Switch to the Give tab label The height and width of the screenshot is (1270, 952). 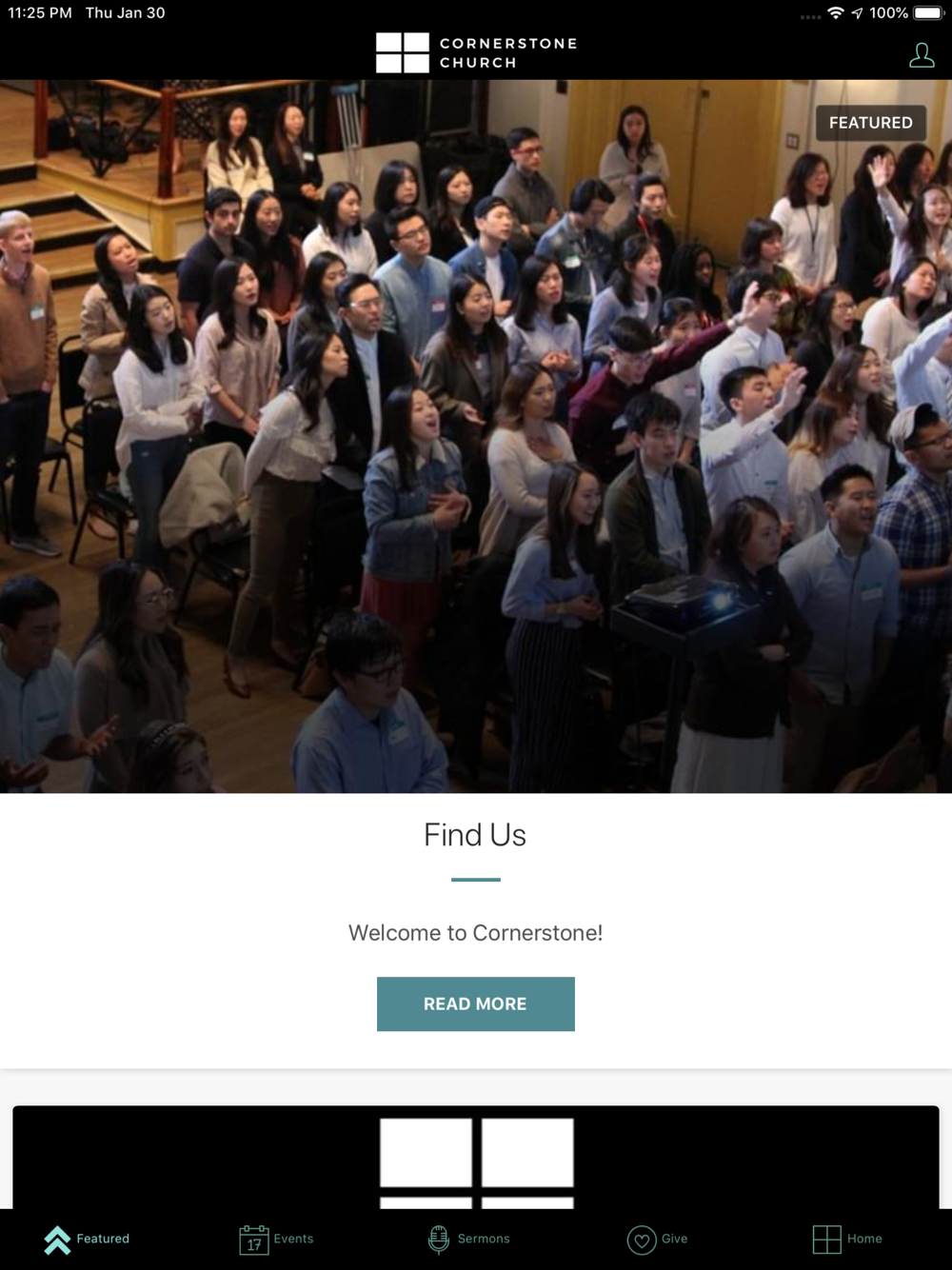(674, 1239)
